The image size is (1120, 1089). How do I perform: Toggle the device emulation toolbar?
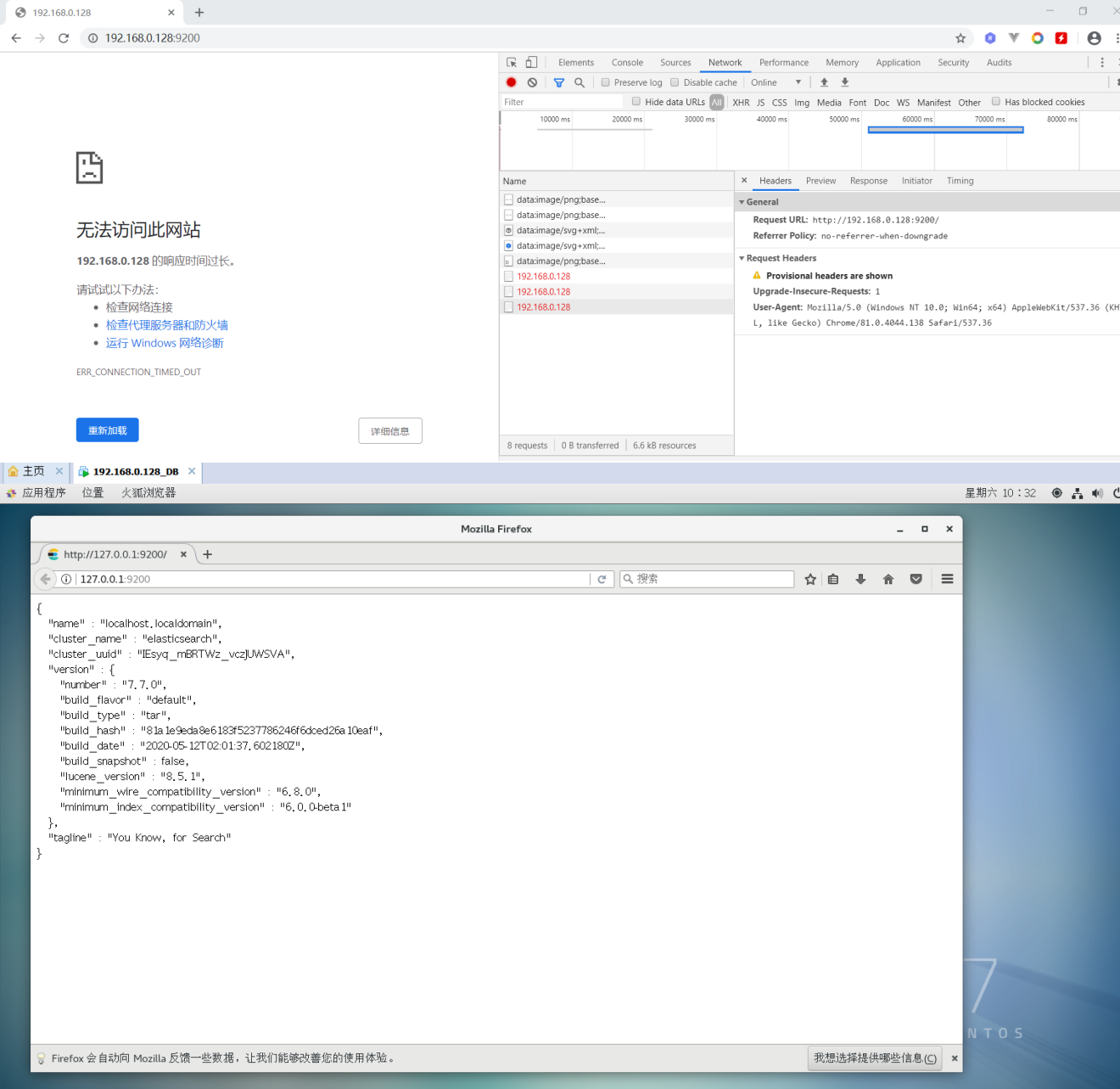coord(530,61)
